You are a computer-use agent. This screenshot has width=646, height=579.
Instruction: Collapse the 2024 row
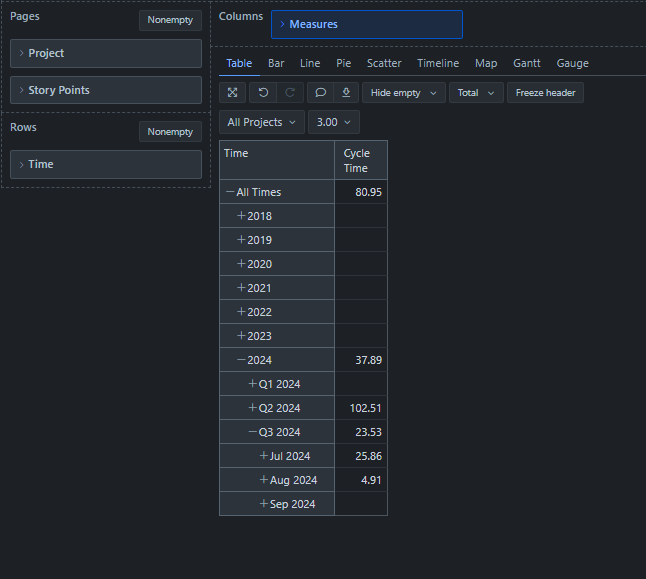[x=241, y=360]
